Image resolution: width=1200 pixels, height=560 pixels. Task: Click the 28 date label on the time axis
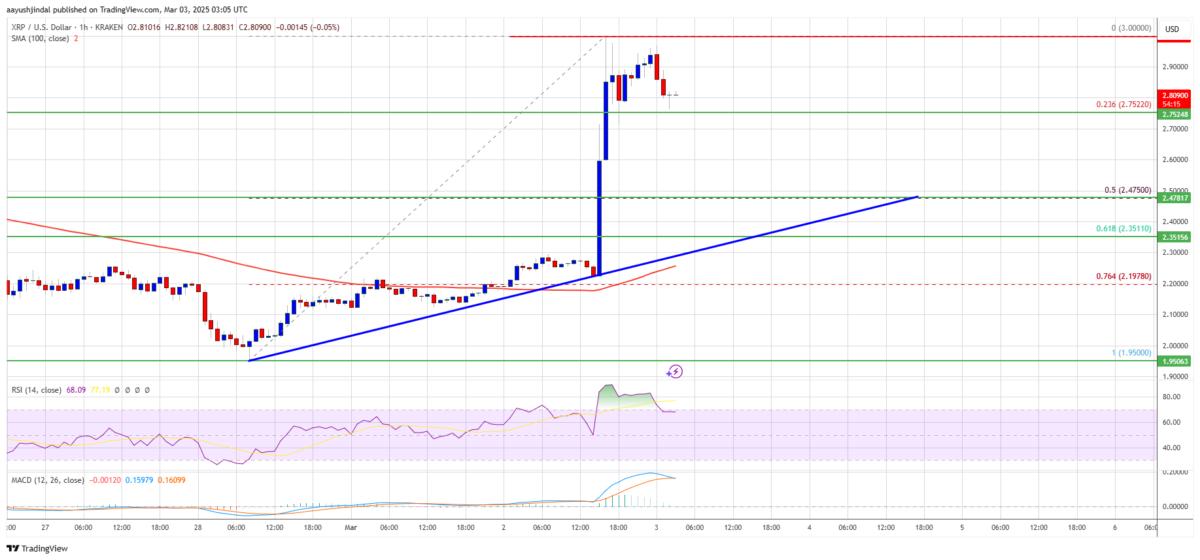click(x=199, y=527)
